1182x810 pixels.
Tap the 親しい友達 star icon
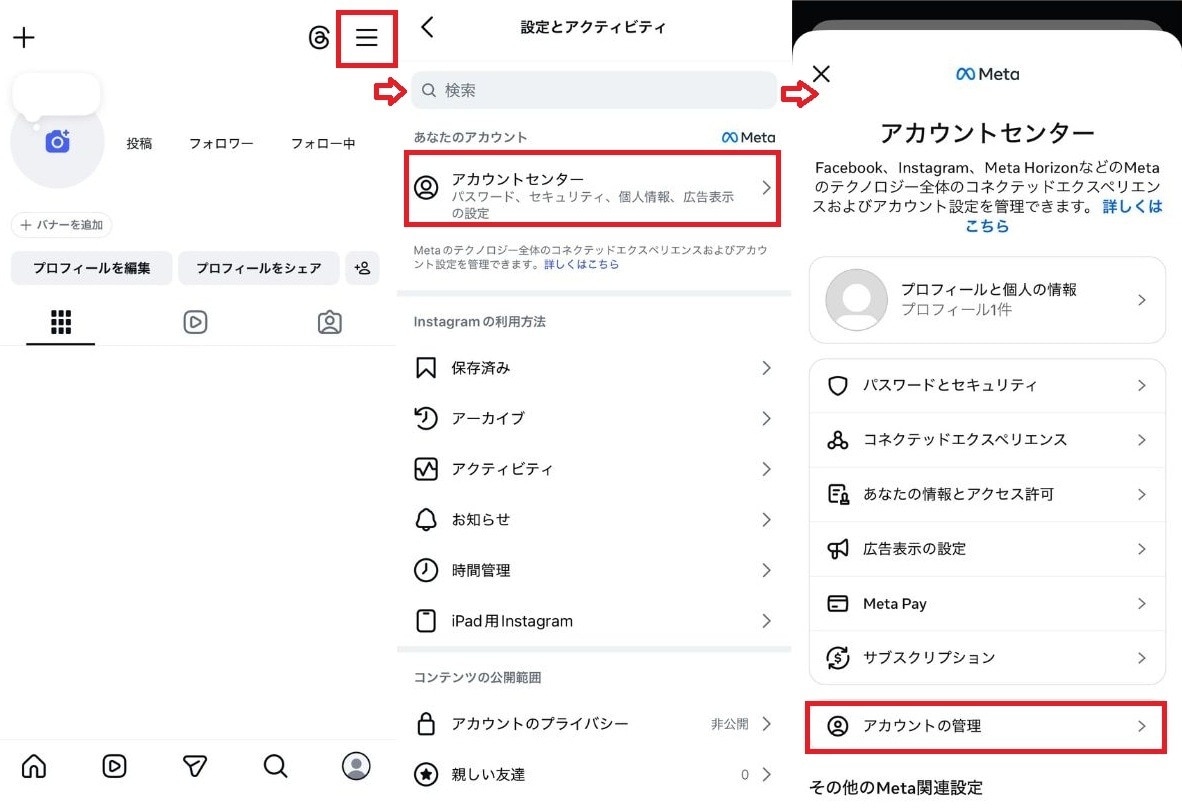click(x=426, y=774)
